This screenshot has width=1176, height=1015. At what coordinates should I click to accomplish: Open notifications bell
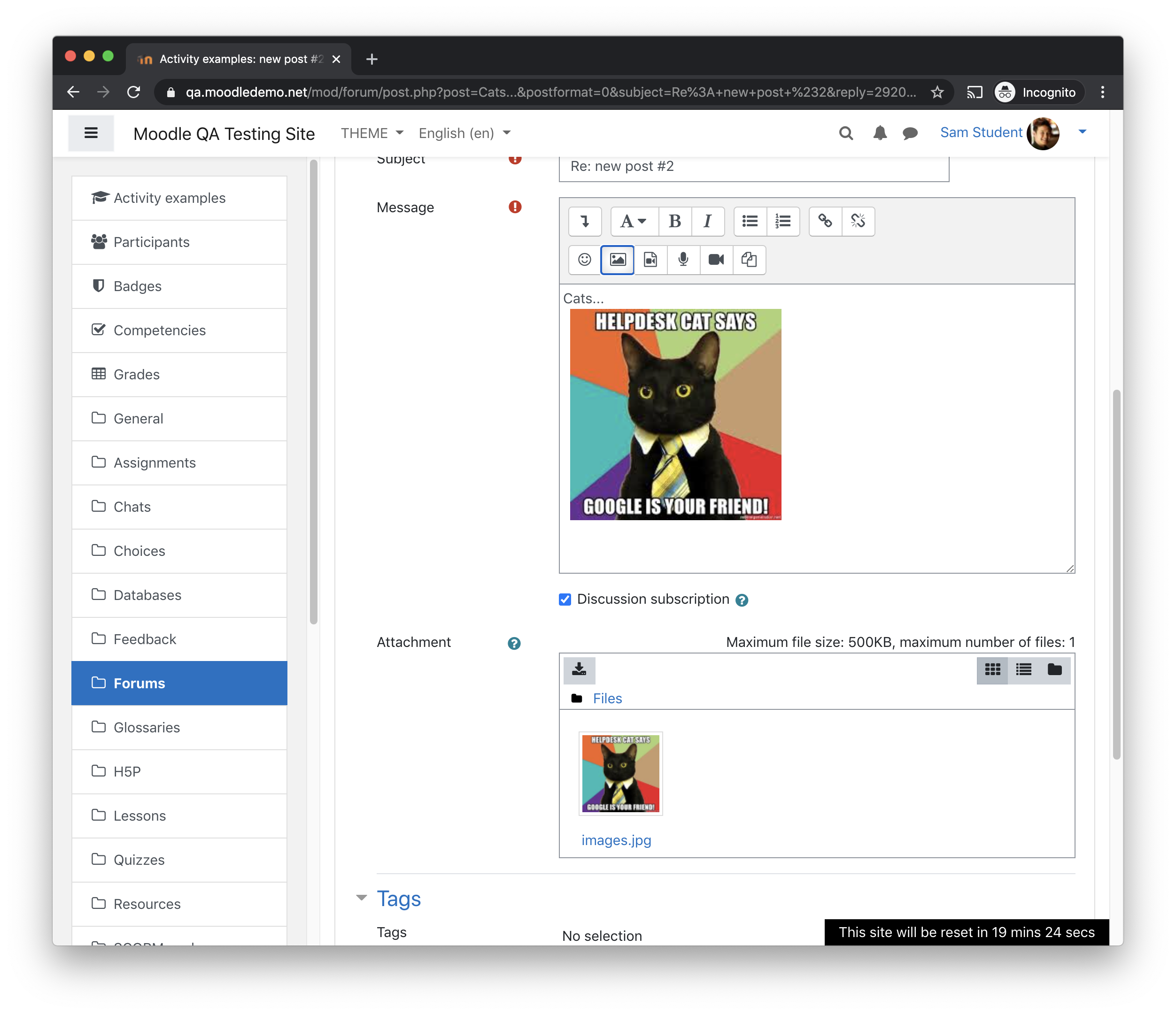[x=880, y=133]
